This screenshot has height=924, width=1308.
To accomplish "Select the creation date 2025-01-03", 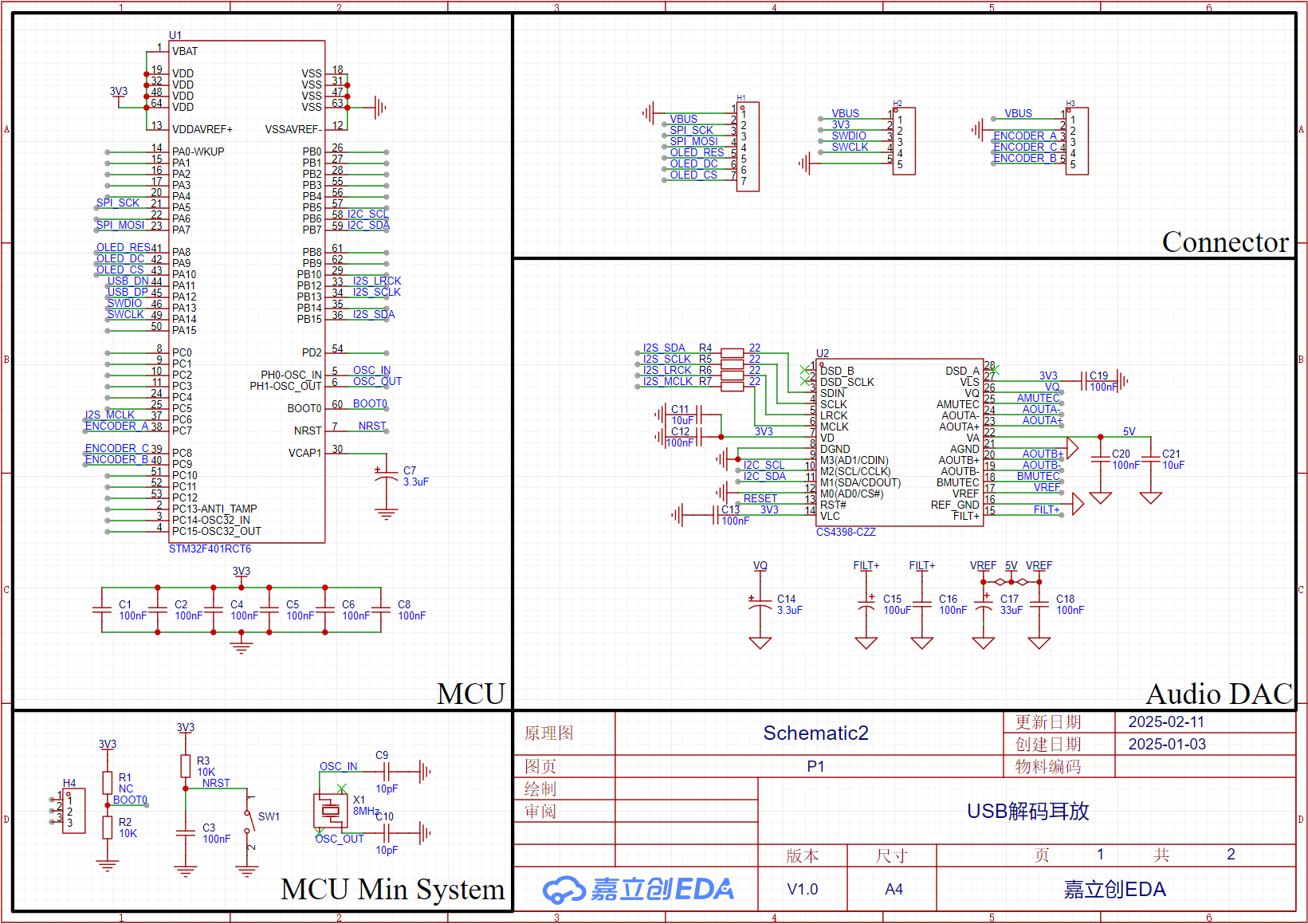I will coord(1167,744).
